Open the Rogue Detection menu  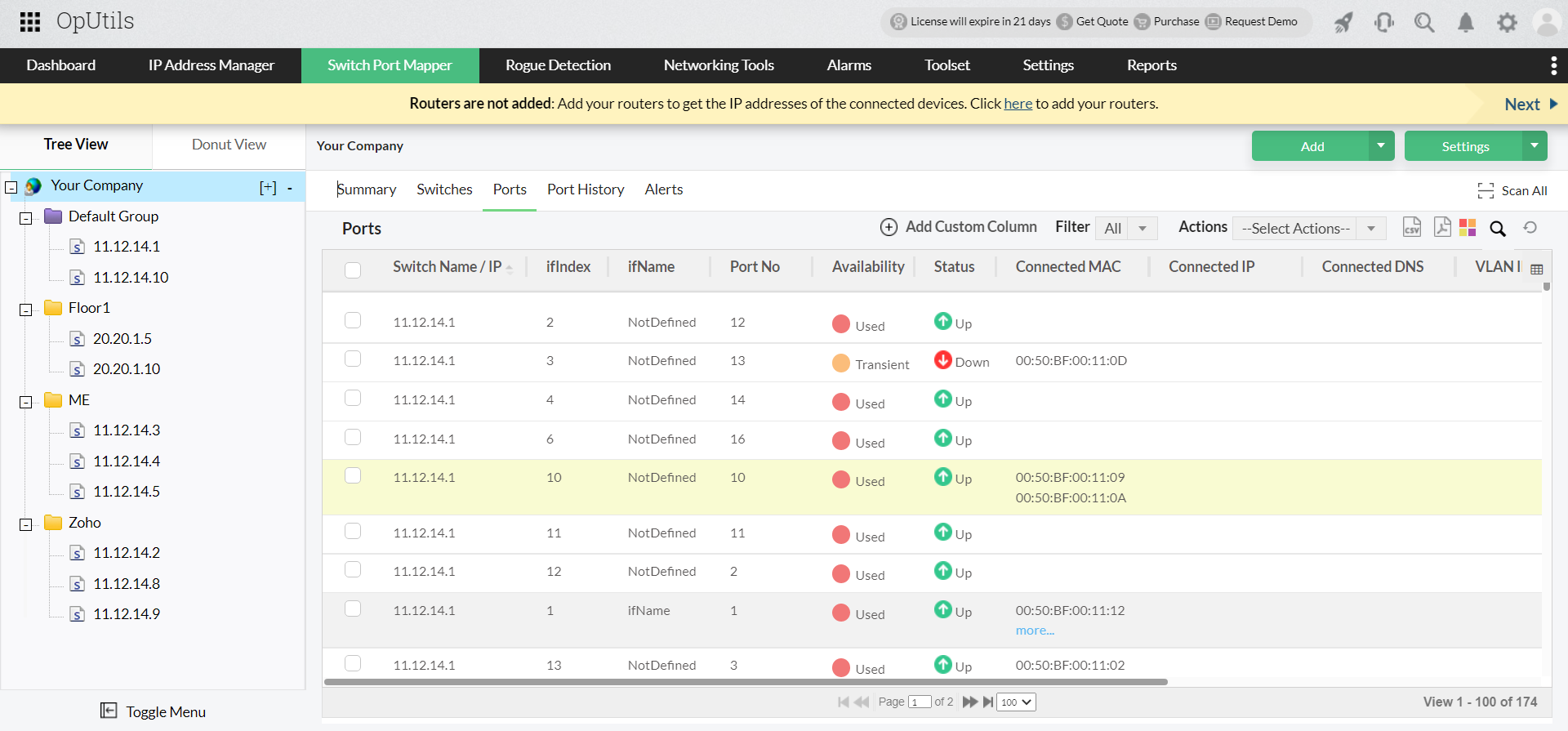click(x=558, y=65)
